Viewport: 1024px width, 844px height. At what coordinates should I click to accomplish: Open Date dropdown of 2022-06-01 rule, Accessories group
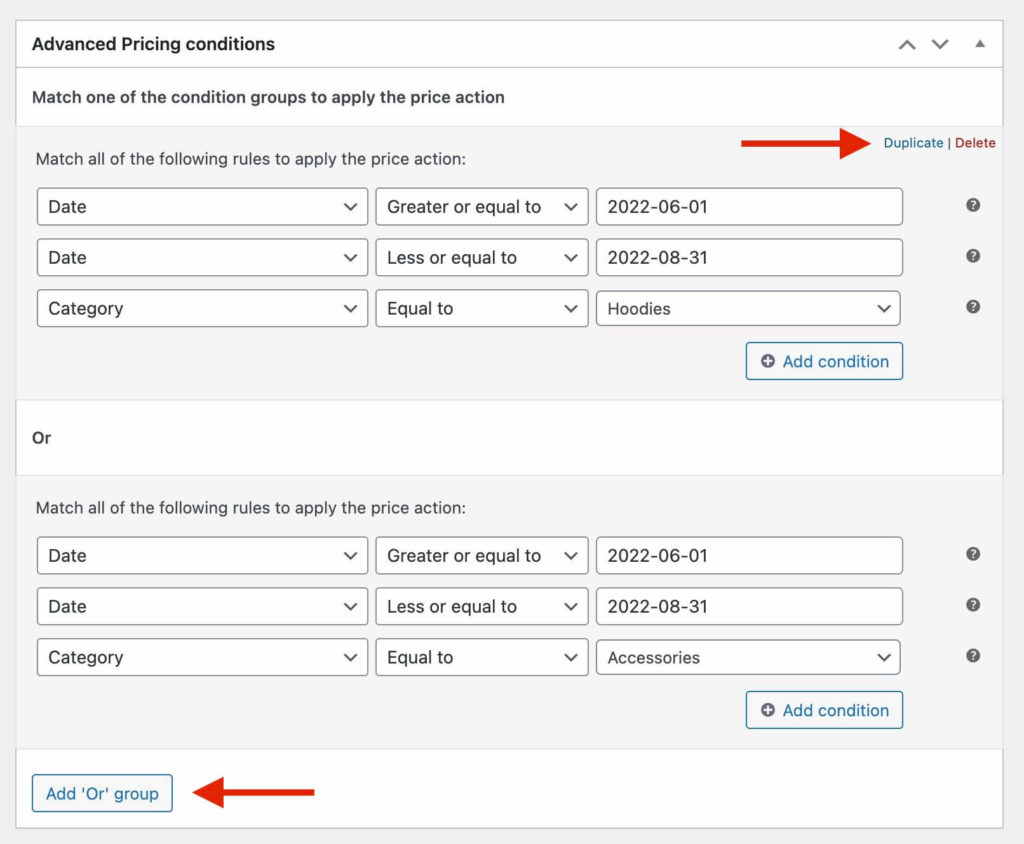click(x=202, y=555)
